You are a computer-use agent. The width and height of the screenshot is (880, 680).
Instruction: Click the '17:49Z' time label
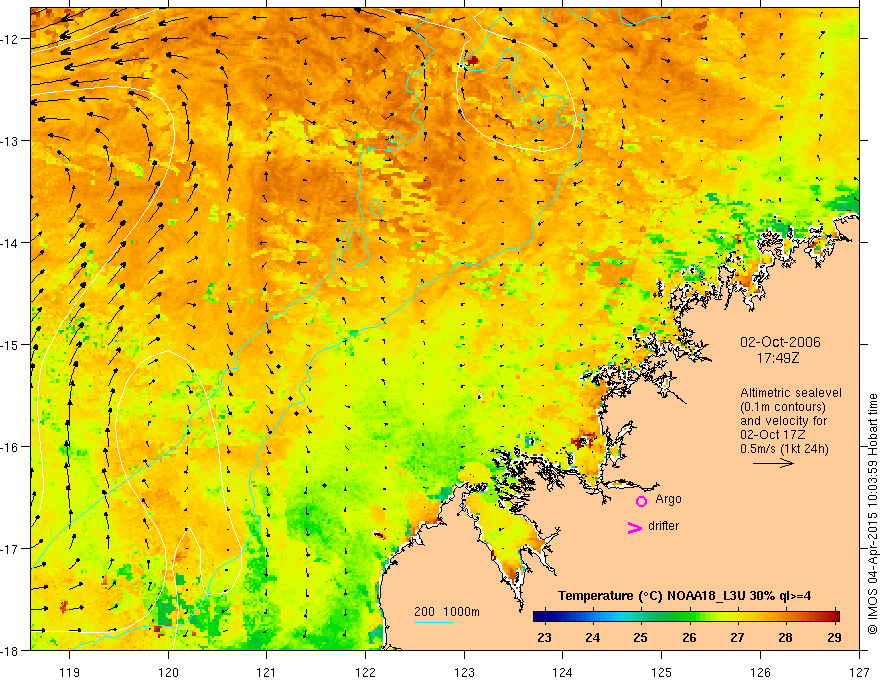(777, 357)
